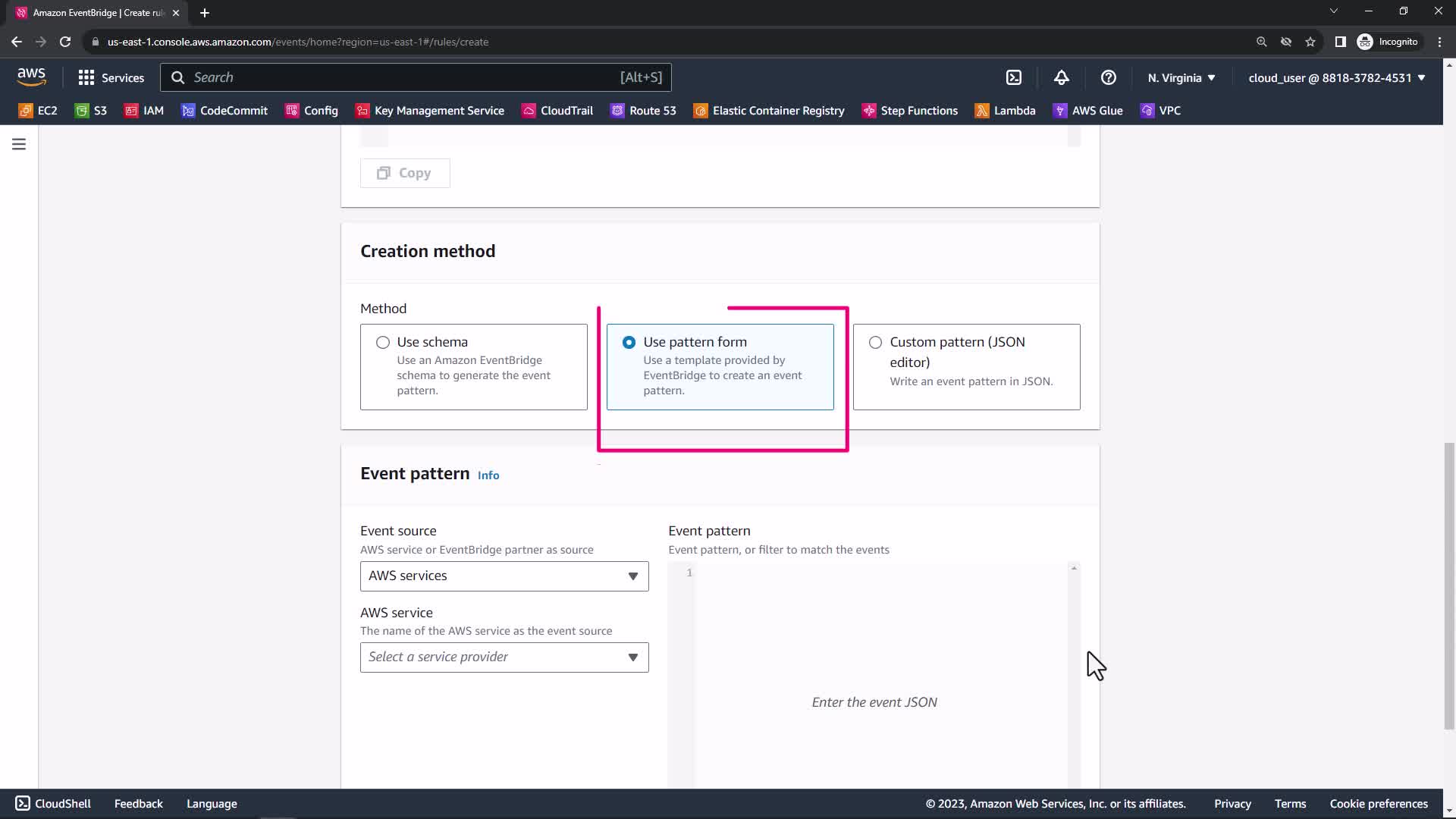Select the Use pattern form radio option
The width and height of the screenshot is (1456, 819).
click(x=629, y=343)
